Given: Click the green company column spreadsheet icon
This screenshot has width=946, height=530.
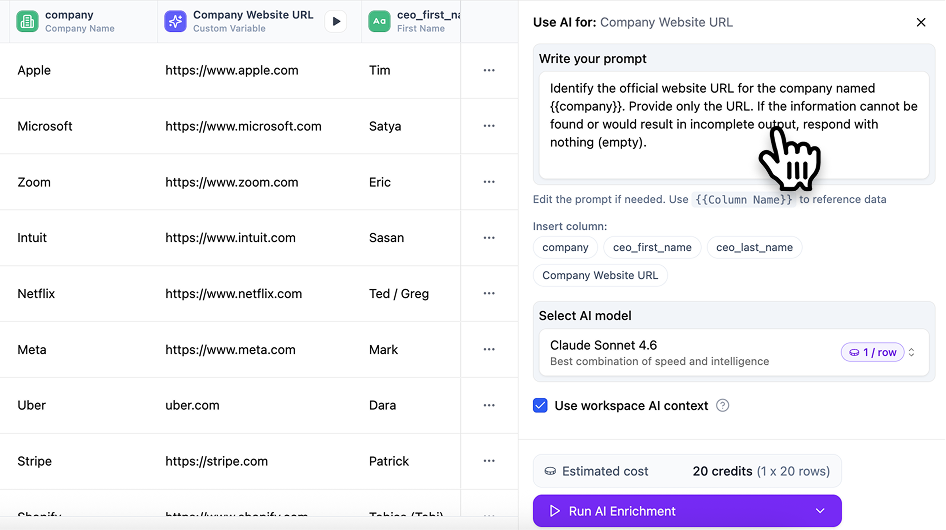Looking at the screenshot, I should 28,21.
